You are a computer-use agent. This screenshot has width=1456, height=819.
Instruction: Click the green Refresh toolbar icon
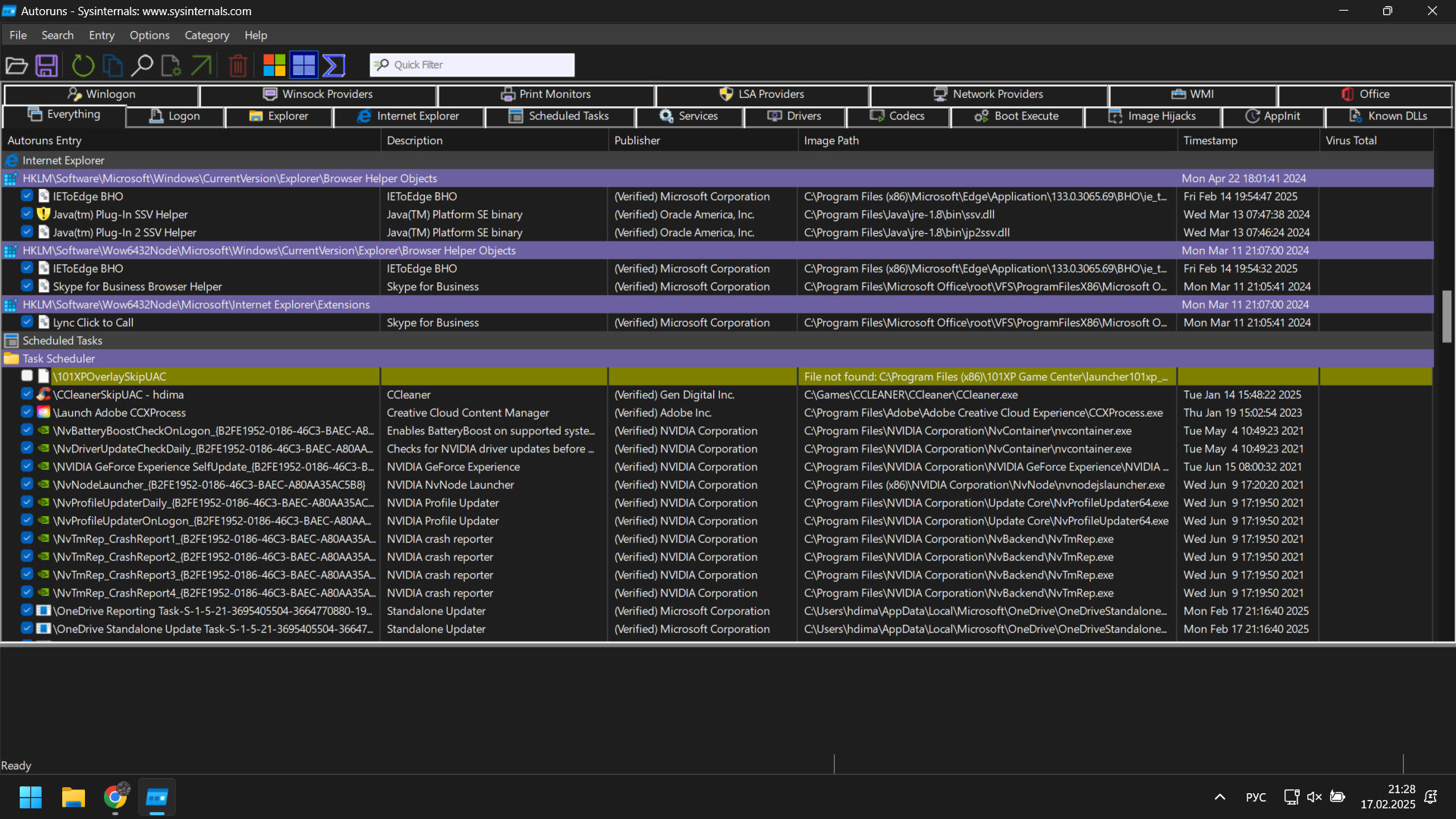83,65
